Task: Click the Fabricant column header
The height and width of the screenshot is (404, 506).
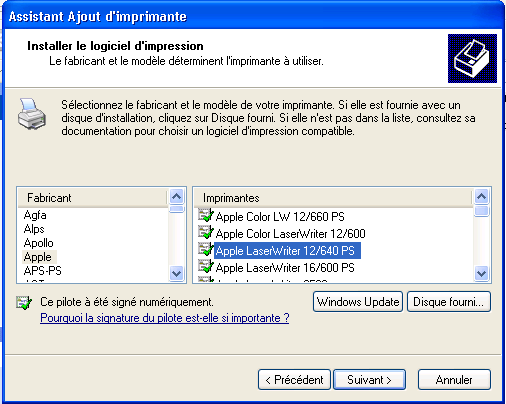Action: (x=92, y=198)
